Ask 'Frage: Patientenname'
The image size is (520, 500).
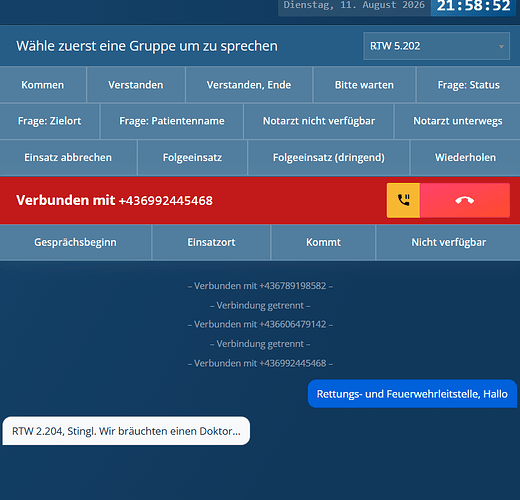pos(172,121)
